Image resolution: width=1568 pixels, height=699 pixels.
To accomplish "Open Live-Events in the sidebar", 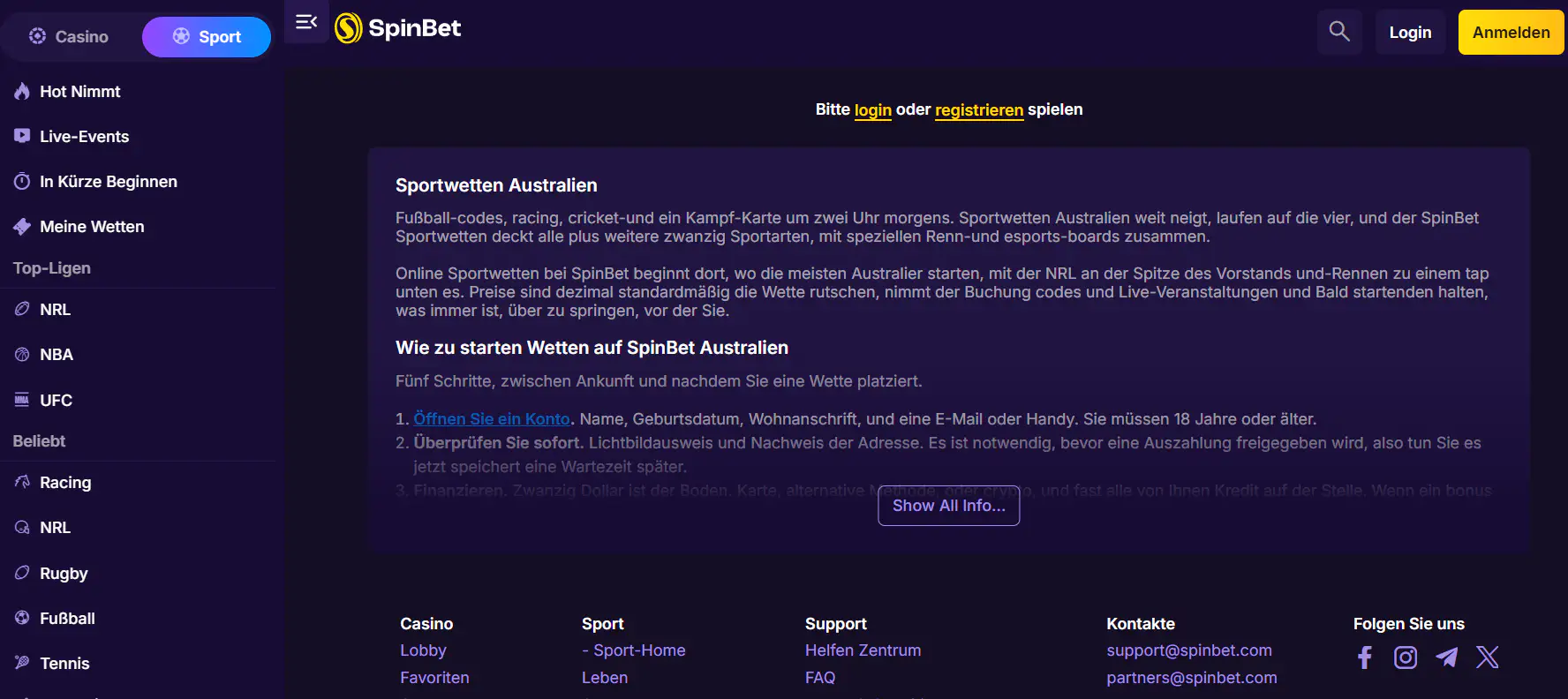I will click(x=72, y=137).
